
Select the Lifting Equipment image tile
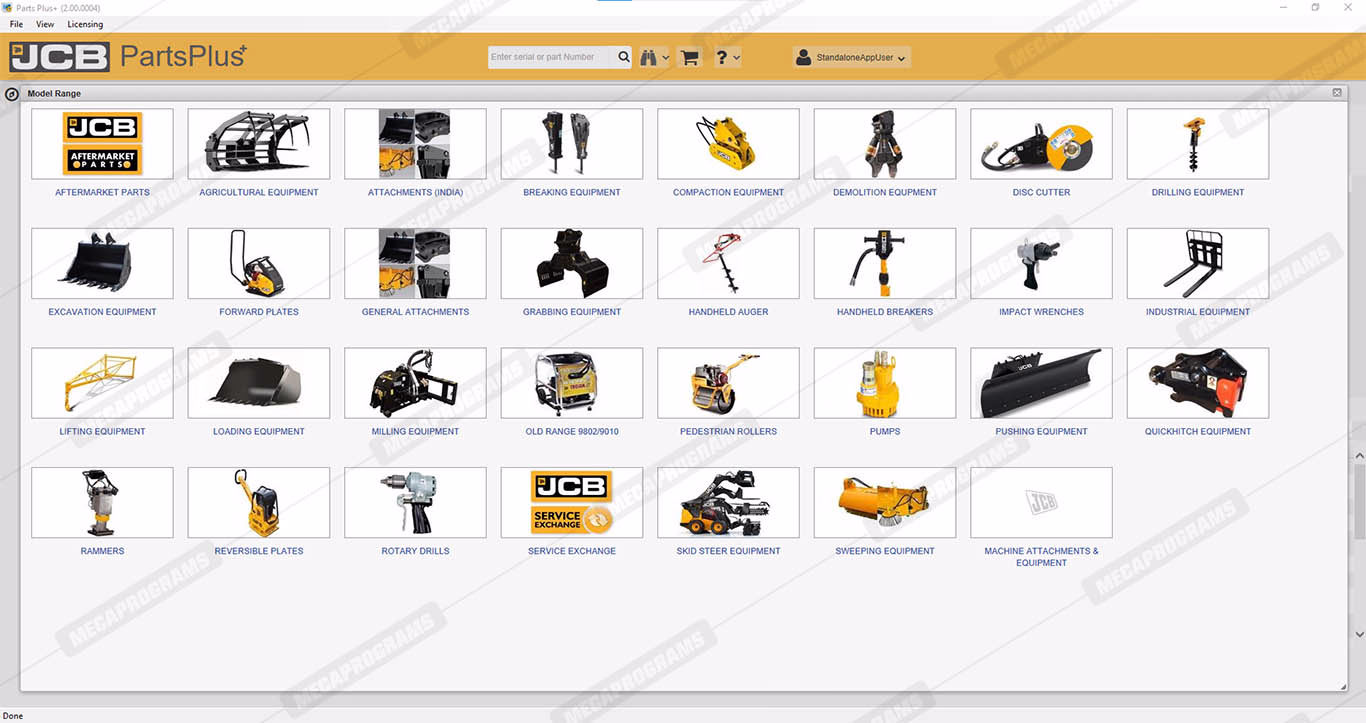102,383
